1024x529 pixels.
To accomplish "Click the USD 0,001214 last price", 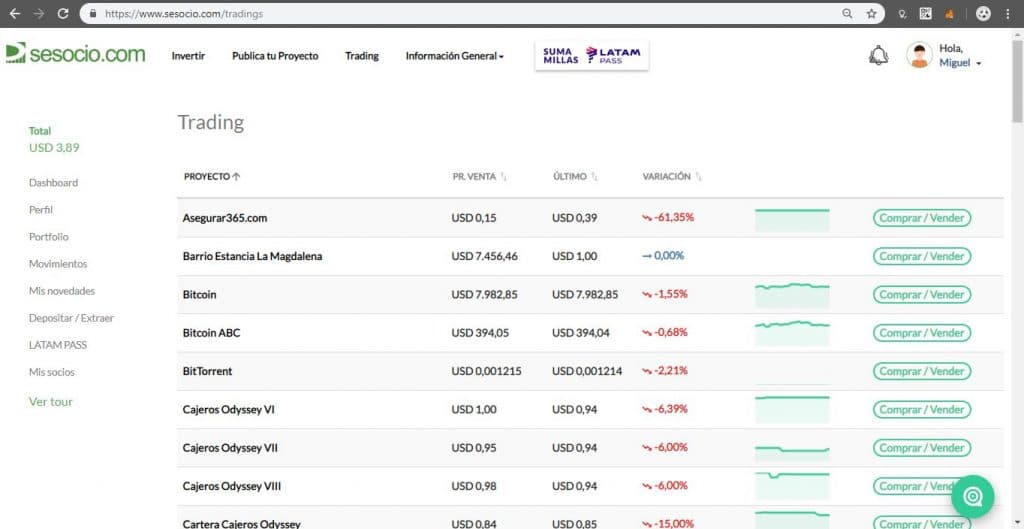I will click(587, 372).
